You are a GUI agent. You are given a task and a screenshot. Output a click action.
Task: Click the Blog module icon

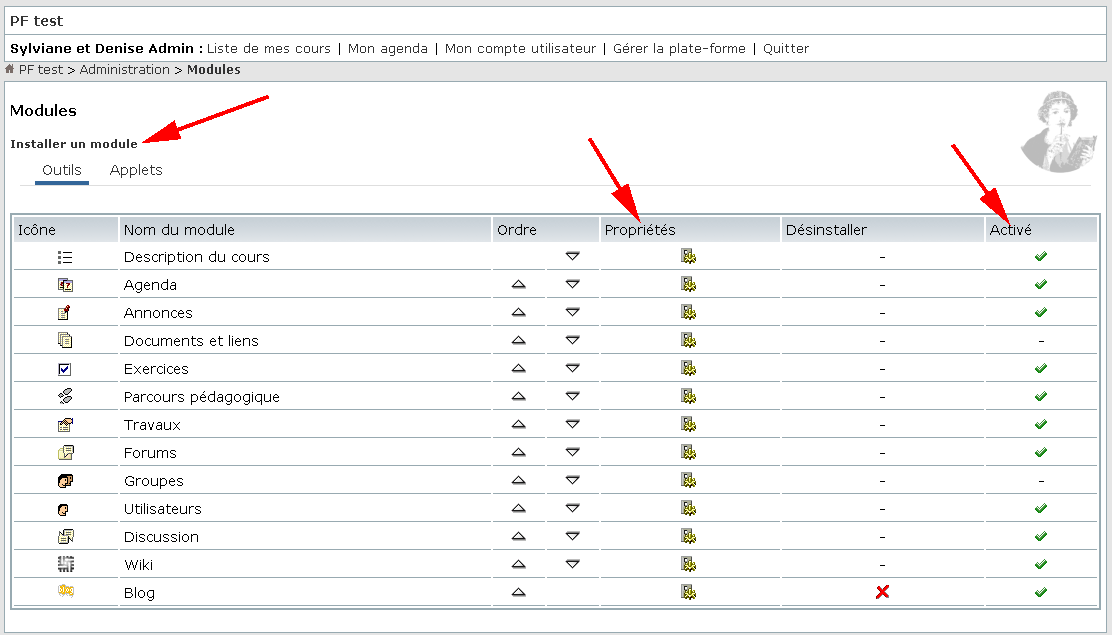pyautogui.click(x=66, y=591)
